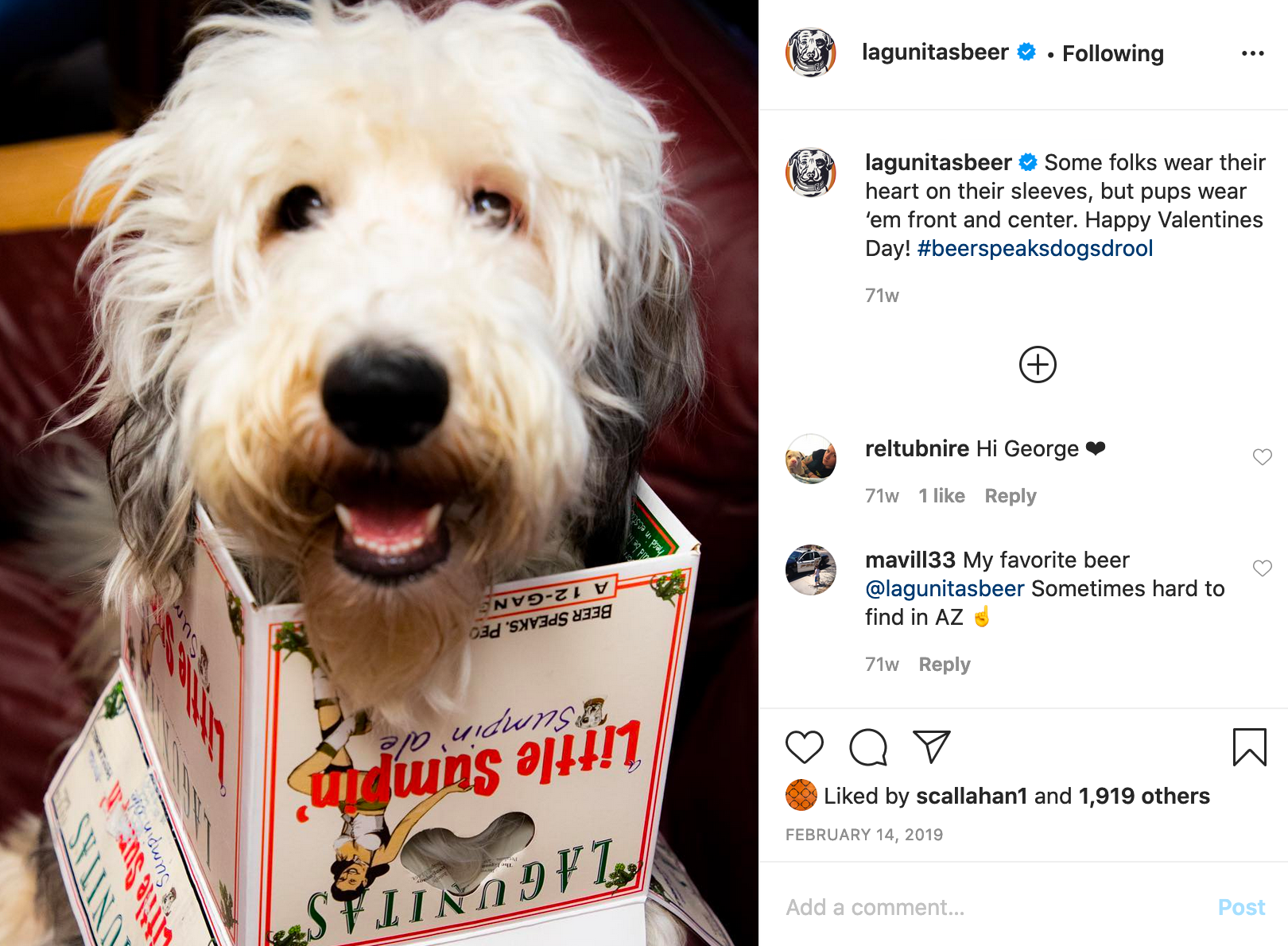
Task: View likes on reltubnire's comment
Action: pyautogui.click(x=941, y=496)
